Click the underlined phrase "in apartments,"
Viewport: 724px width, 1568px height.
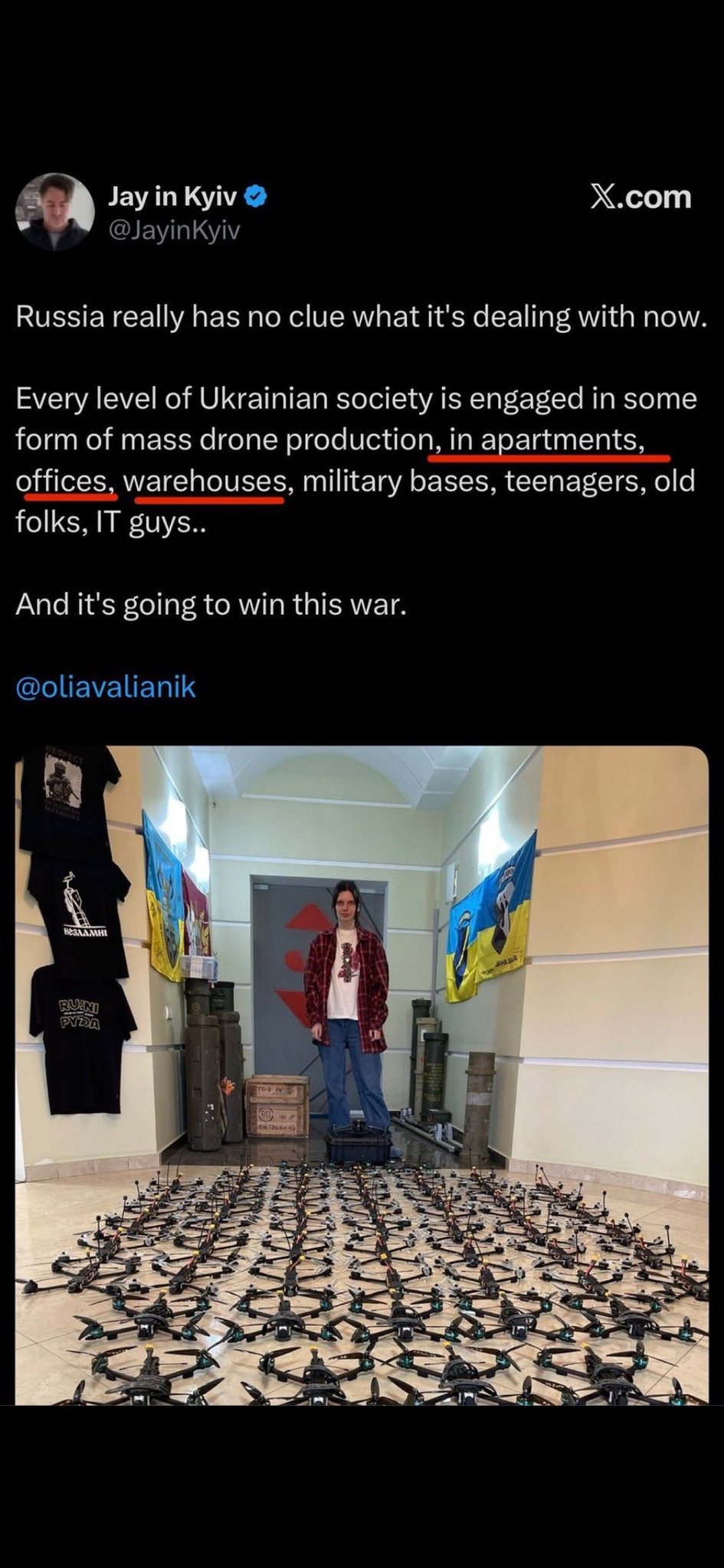coord(546,440)
